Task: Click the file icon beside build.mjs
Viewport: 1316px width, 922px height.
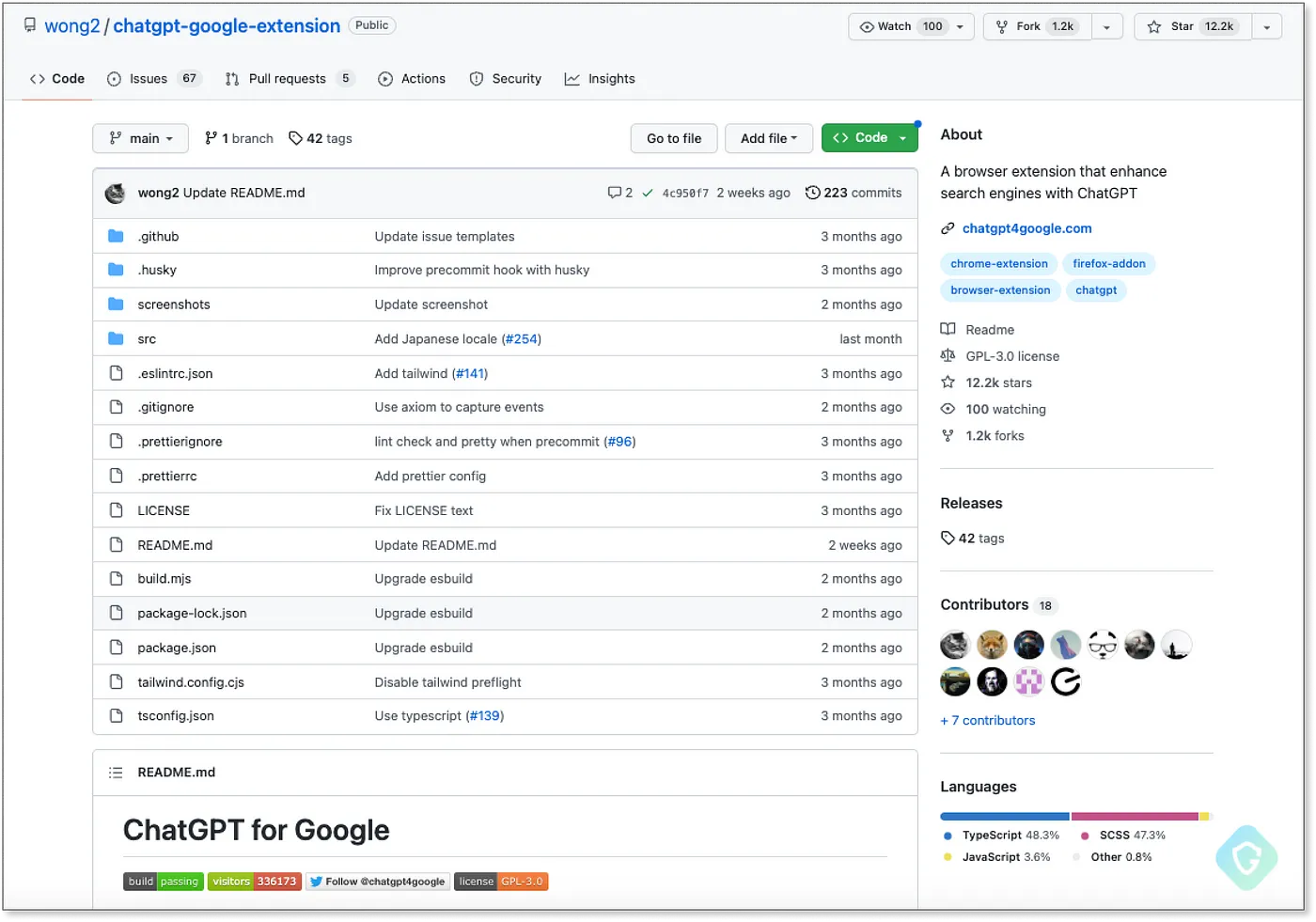Action: click(116, 579)
